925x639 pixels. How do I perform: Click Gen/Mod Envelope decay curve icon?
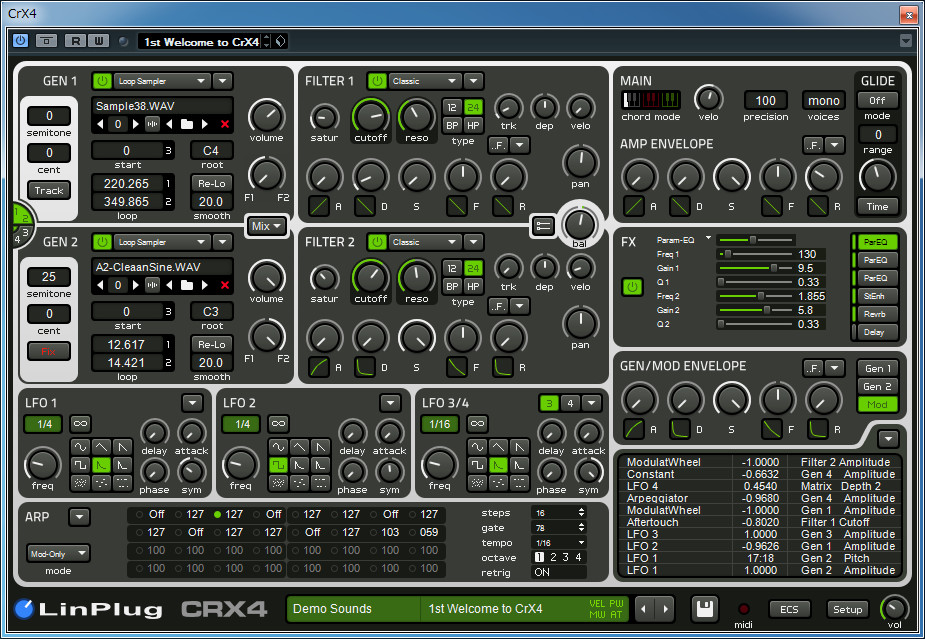[680, 429]
